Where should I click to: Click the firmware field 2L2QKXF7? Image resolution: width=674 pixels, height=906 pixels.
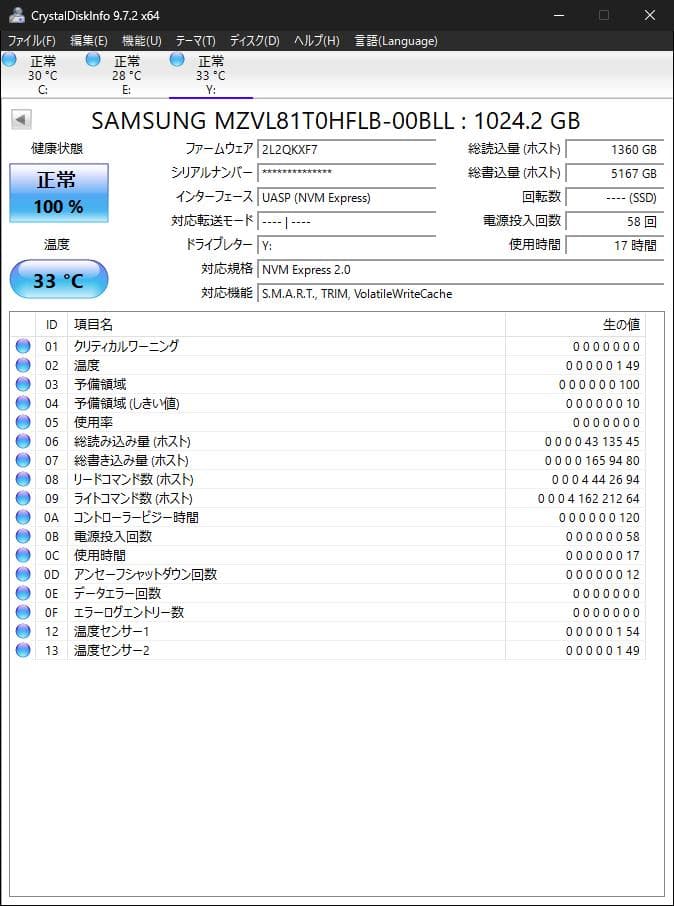(x=346, y=150)
